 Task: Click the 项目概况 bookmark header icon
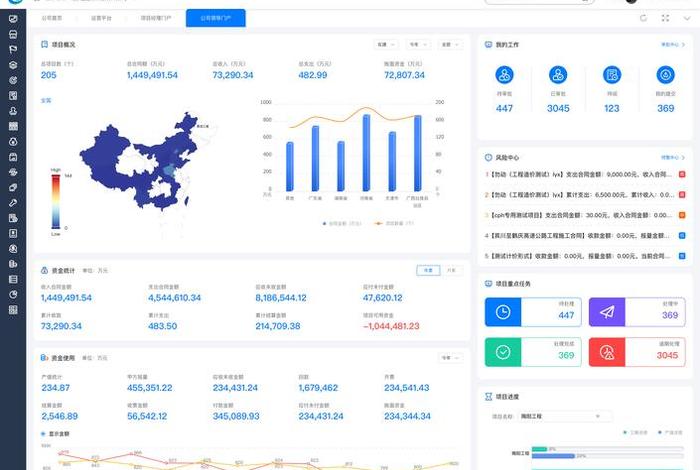click(44, 44)
